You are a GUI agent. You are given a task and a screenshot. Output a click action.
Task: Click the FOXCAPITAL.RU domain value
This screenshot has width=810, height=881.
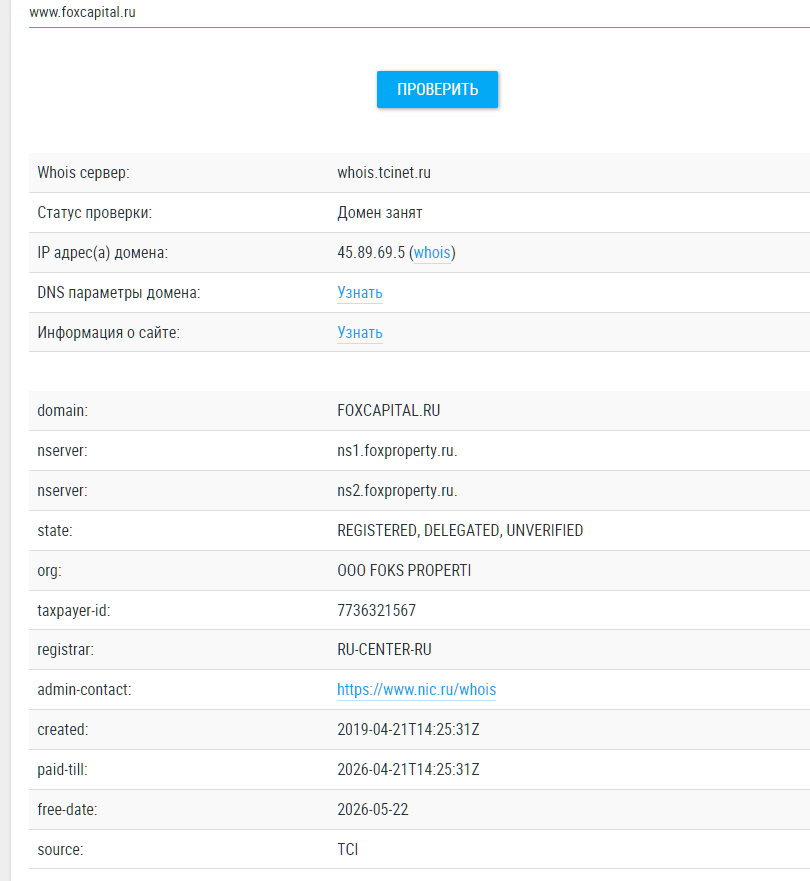(388, 411)
